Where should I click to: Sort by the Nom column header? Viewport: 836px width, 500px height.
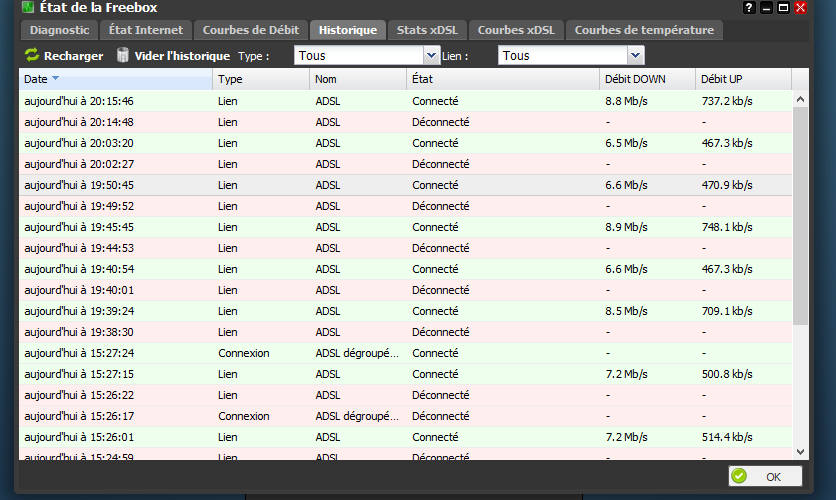pos(358,79)
